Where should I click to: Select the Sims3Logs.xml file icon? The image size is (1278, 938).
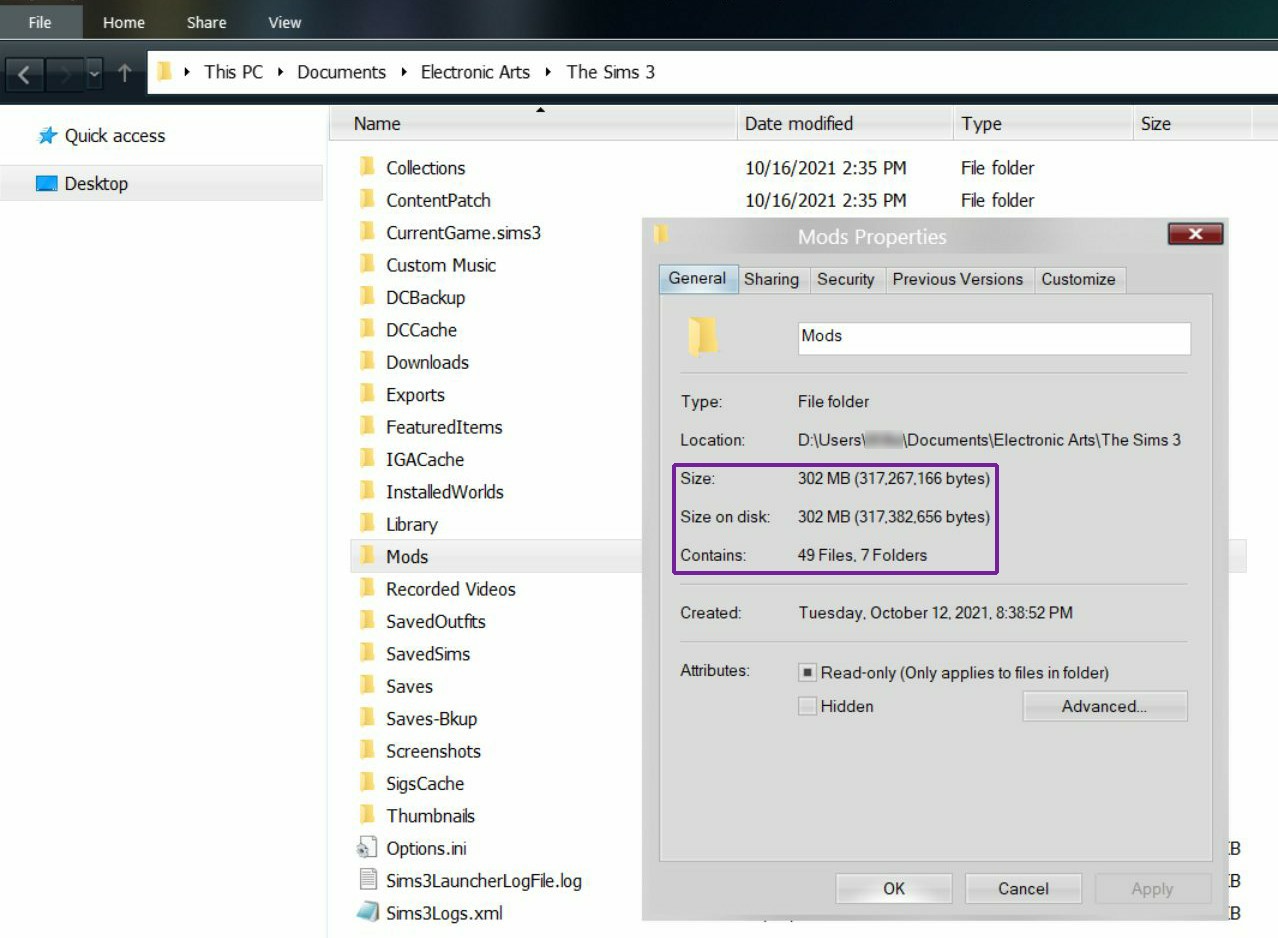tap(367, 913)
